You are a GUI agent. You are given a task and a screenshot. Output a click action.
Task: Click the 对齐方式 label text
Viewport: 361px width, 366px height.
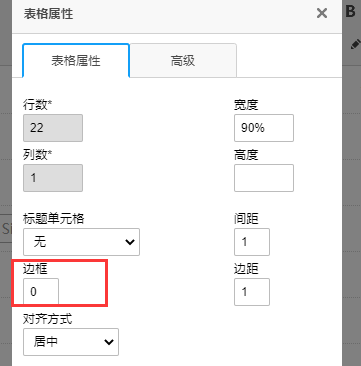(x=47, y=319)
